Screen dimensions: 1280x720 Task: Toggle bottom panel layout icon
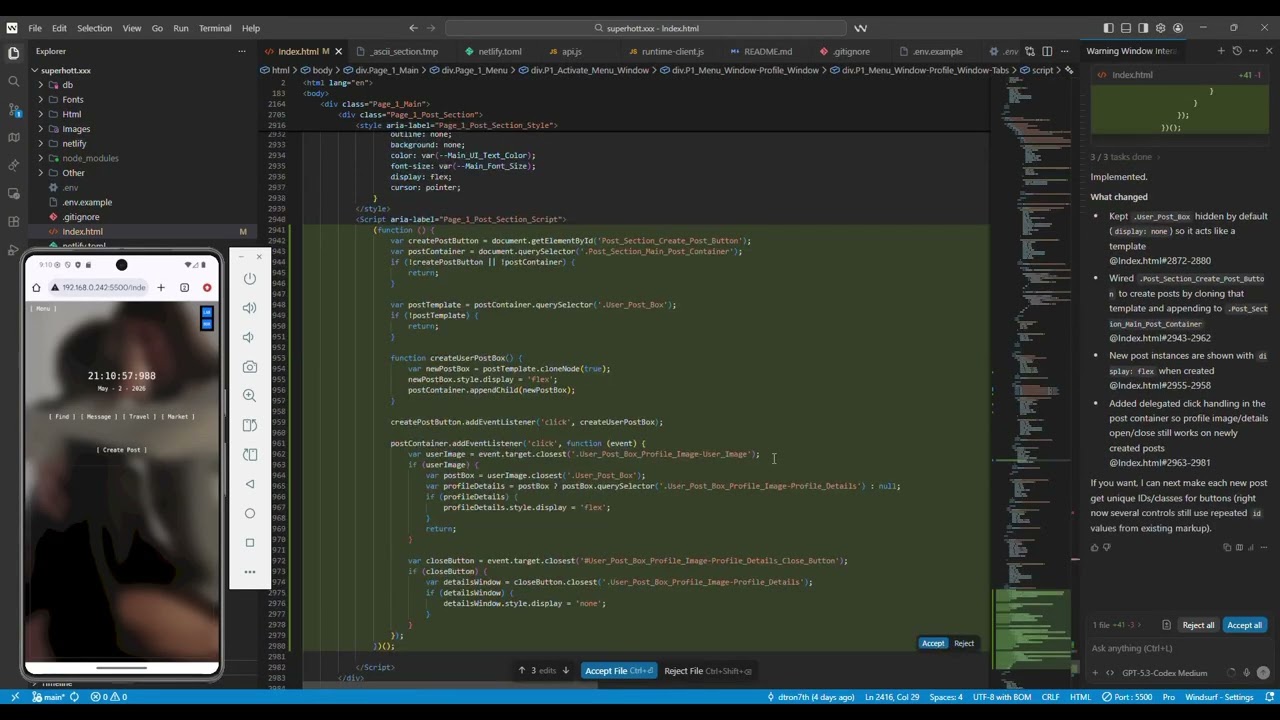click(1126, 28)
